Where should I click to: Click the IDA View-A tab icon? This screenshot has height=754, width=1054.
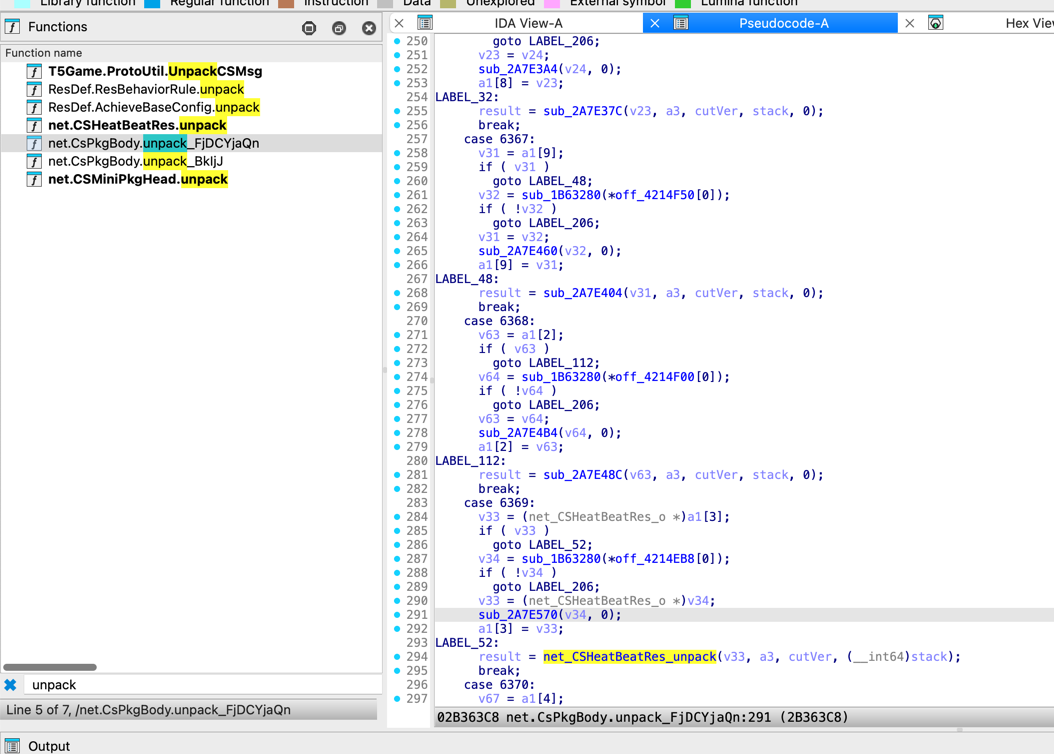[x=425, y=24]
